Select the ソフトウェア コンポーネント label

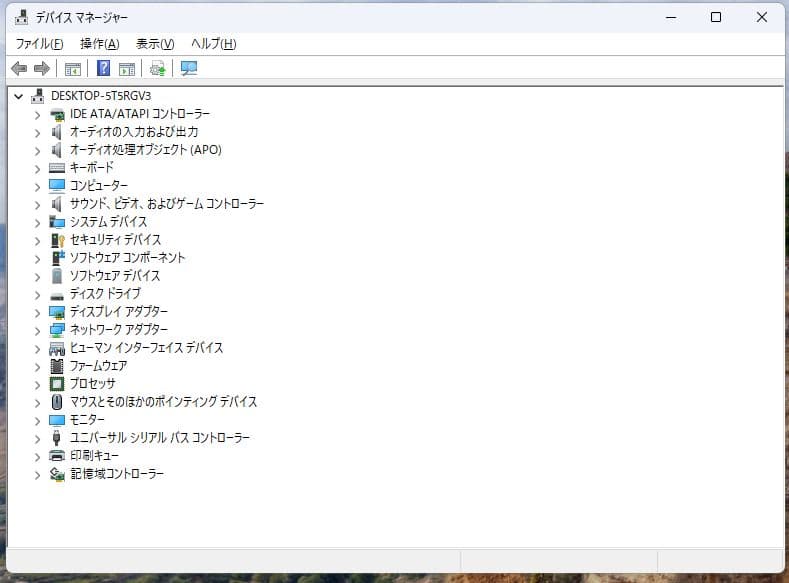[x=127, y=258]
